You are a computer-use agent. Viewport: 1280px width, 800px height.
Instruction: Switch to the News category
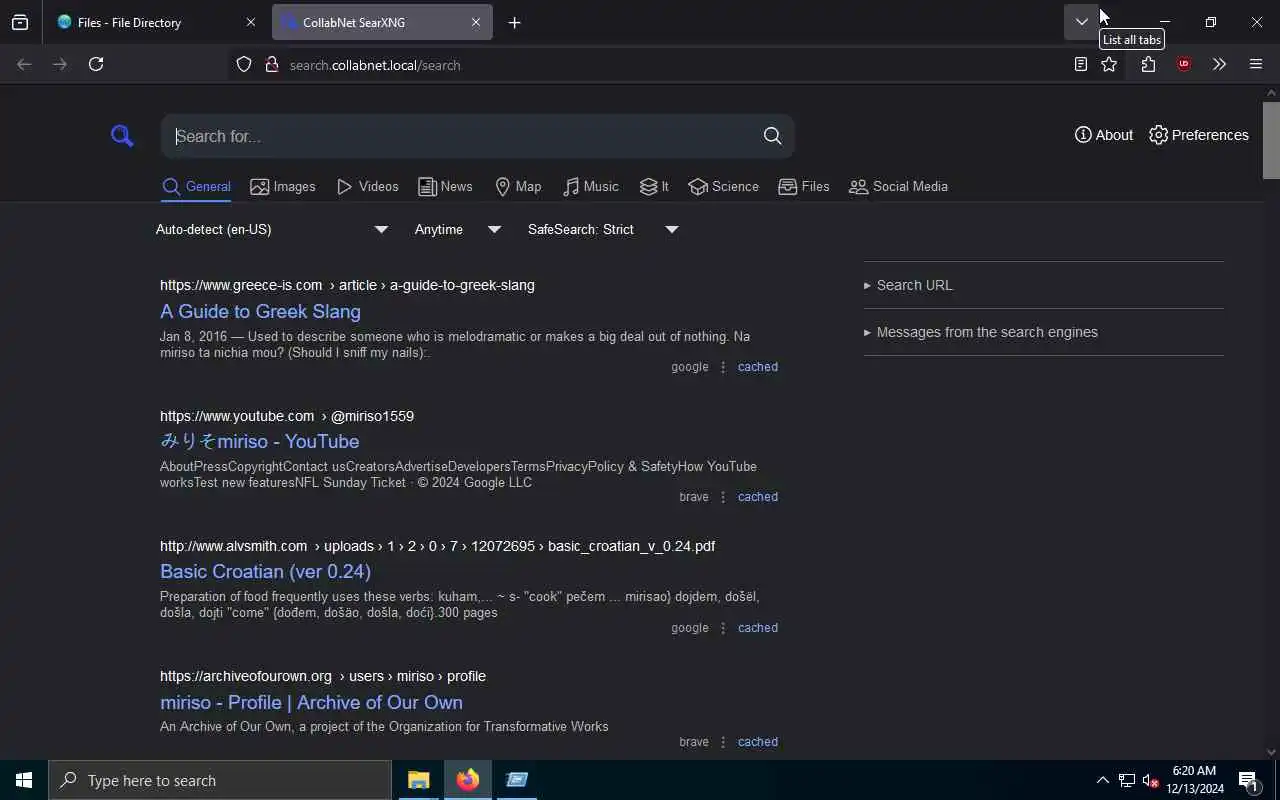(445, 186)
